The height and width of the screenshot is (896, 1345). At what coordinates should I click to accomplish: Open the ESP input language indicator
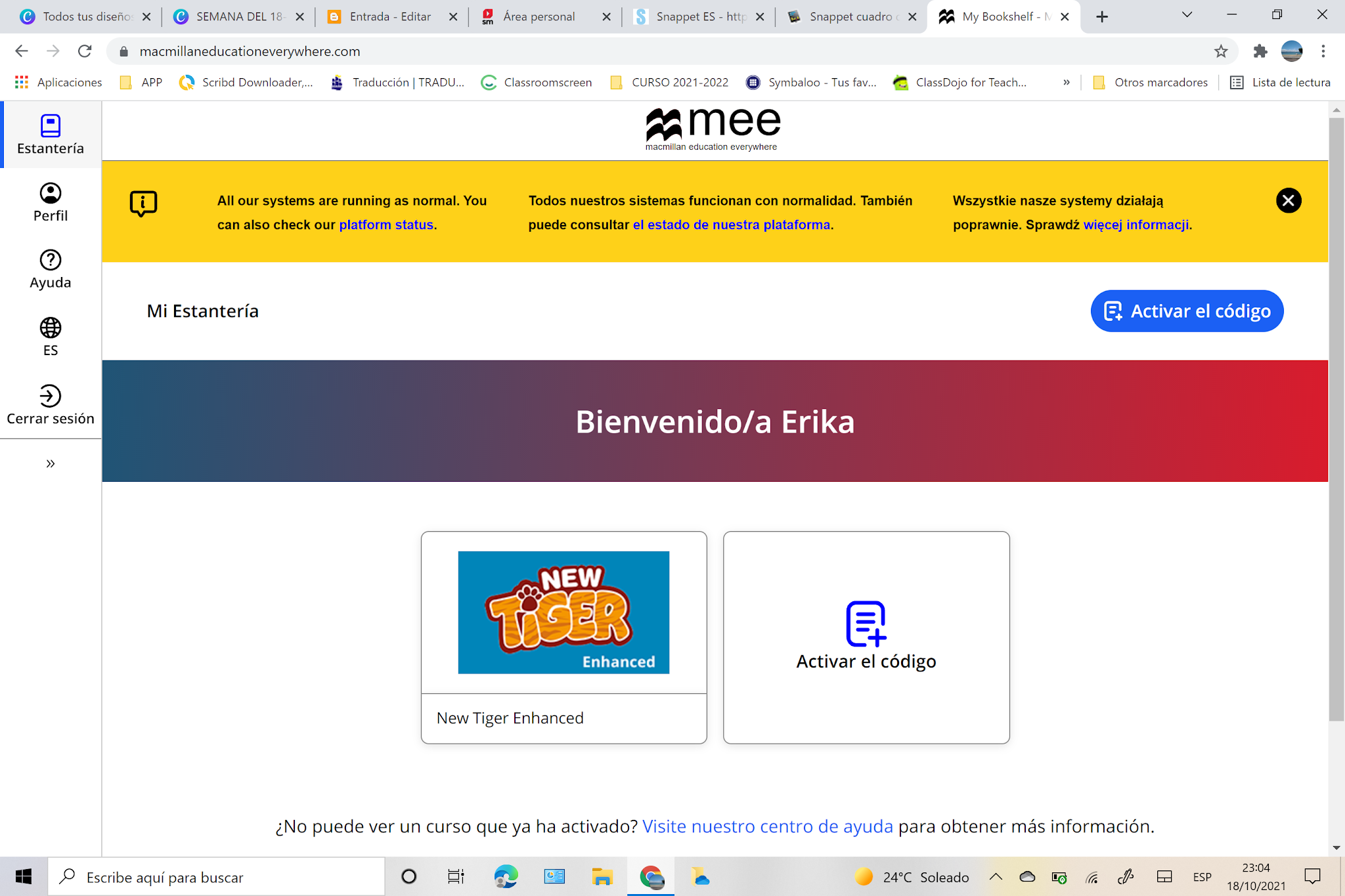1202,877
